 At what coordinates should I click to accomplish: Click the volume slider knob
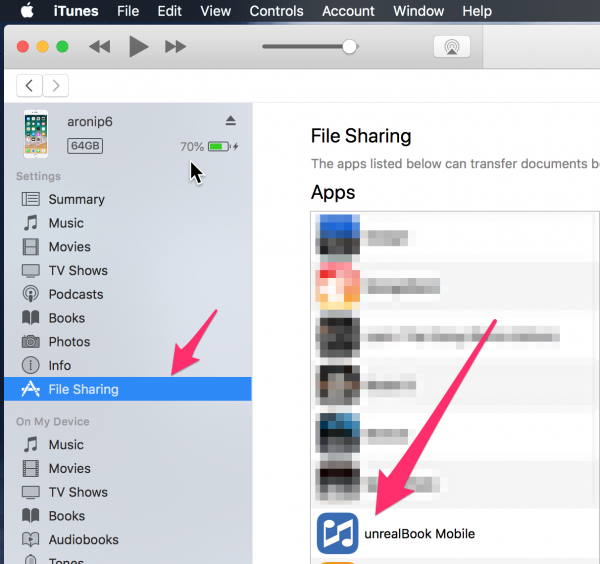[x=349, y=47]
